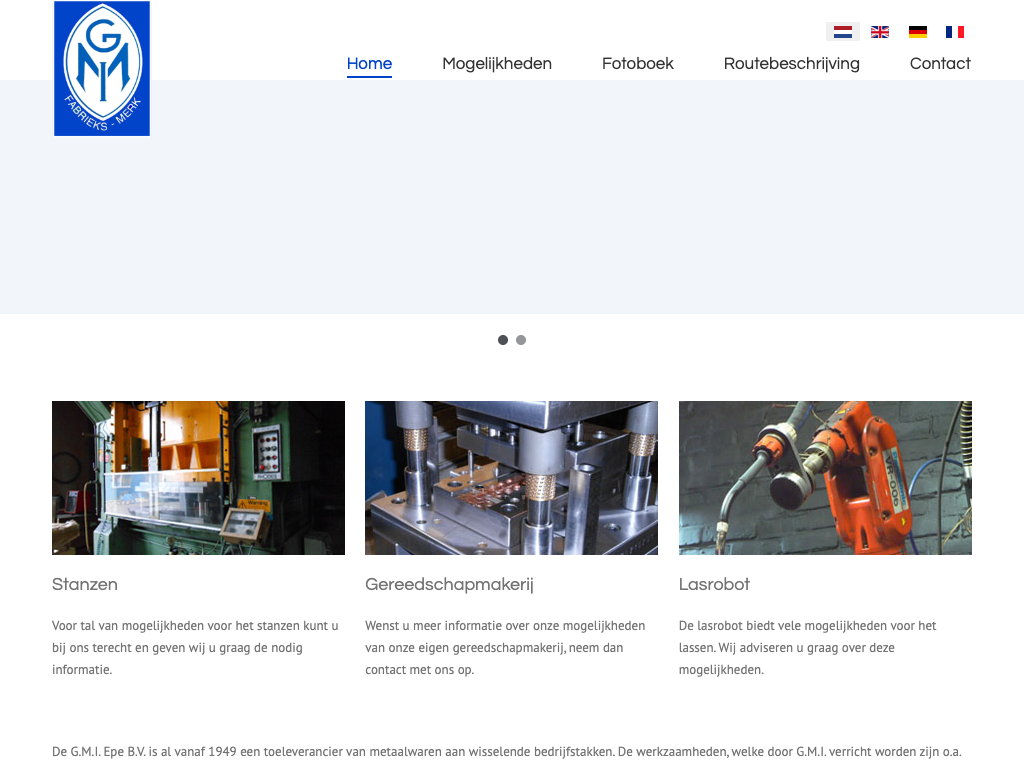This screenshot has height=768, width=1024.
Task: Open the Fotoboek menu item
Action: coord(637,63)
